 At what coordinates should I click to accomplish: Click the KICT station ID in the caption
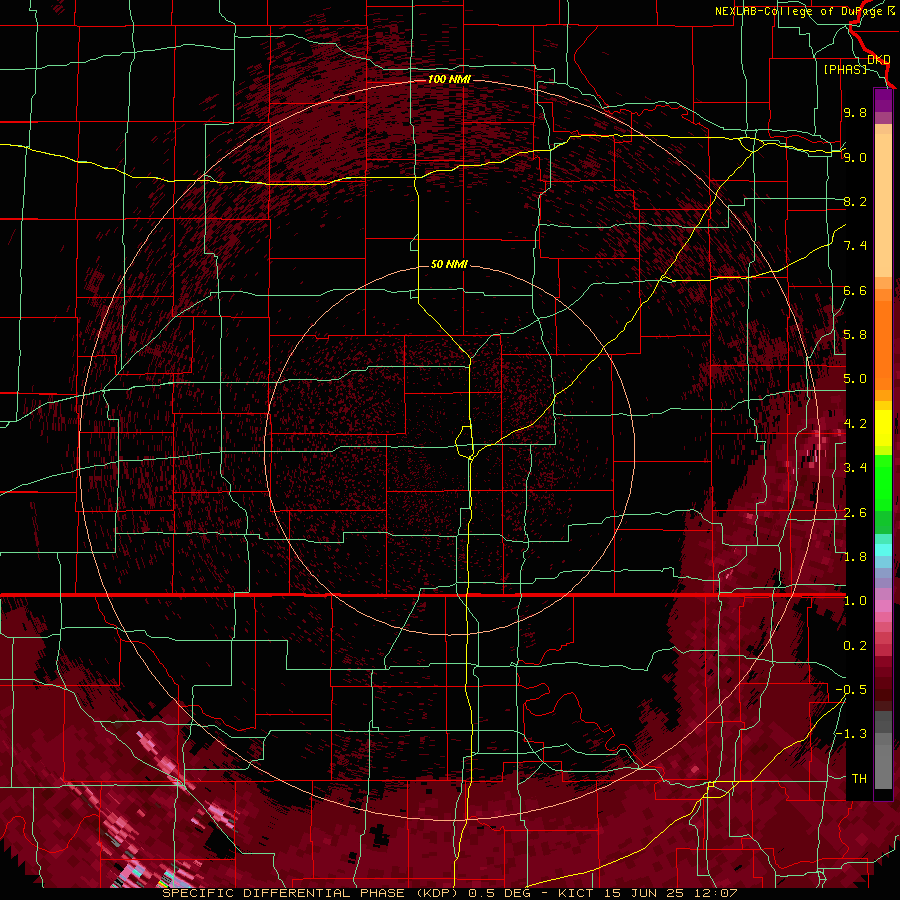[x=577, y=893]
